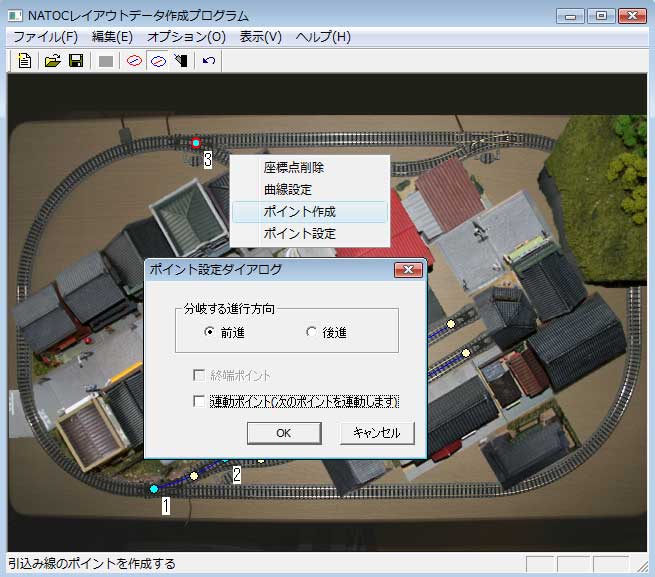Choose 座標点削除 from context menu
The width and height of the screenshot is (655, 577).
pos(310,168)
